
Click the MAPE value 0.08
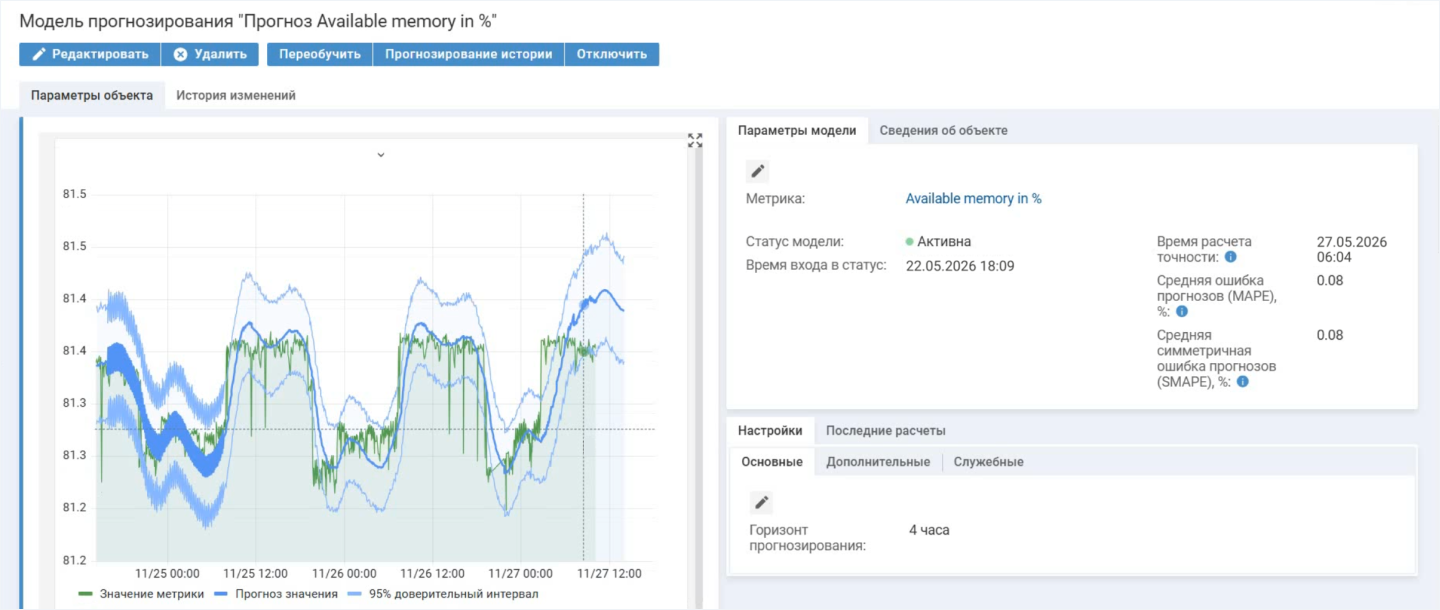point(1330,281)
